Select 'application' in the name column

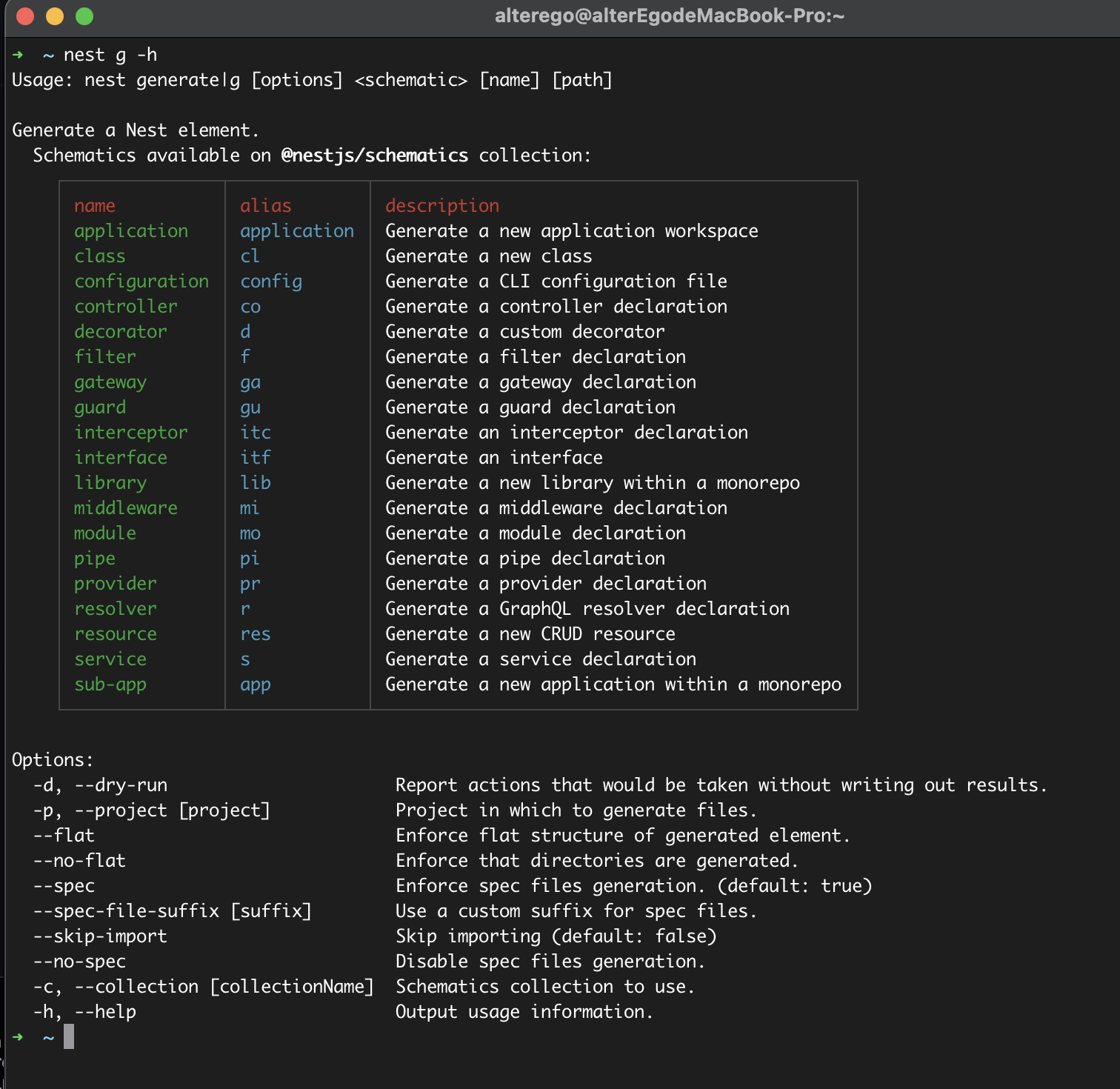pos(131,231)
